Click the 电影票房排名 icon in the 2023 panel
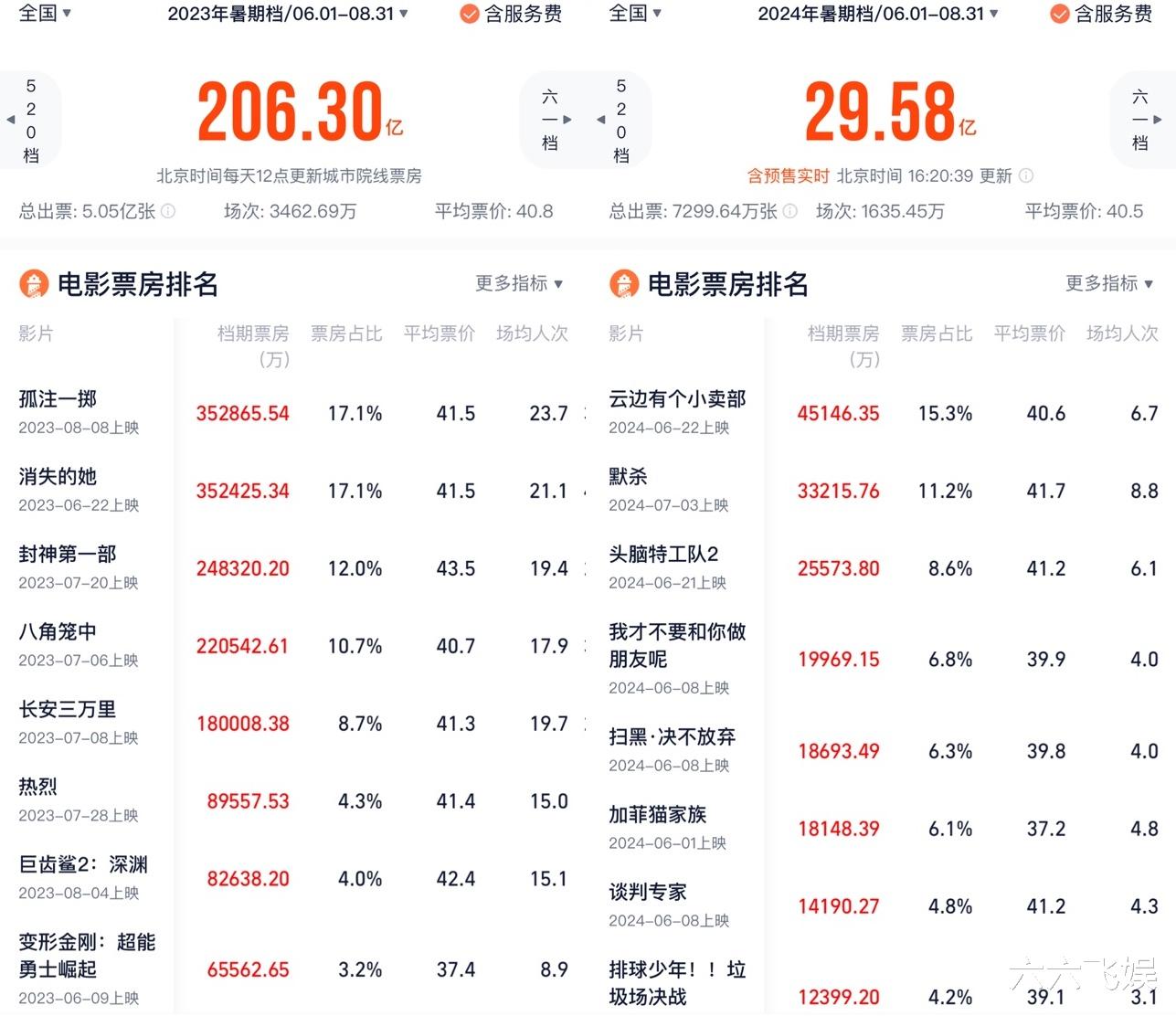The image size is (1176, 1016). 34,284
